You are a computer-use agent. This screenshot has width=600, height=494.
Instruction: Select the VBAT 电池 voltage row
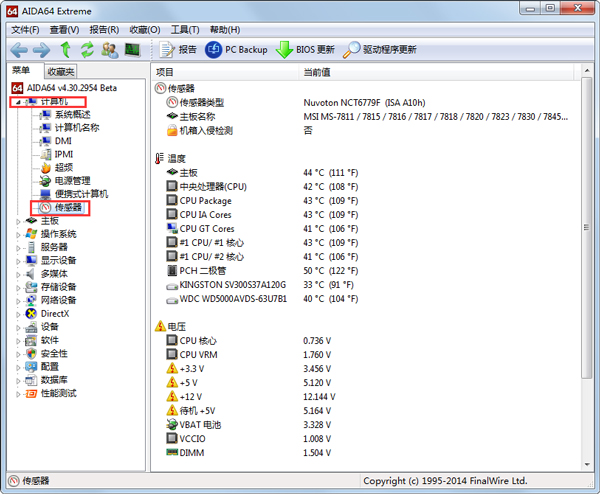point(366,425)
